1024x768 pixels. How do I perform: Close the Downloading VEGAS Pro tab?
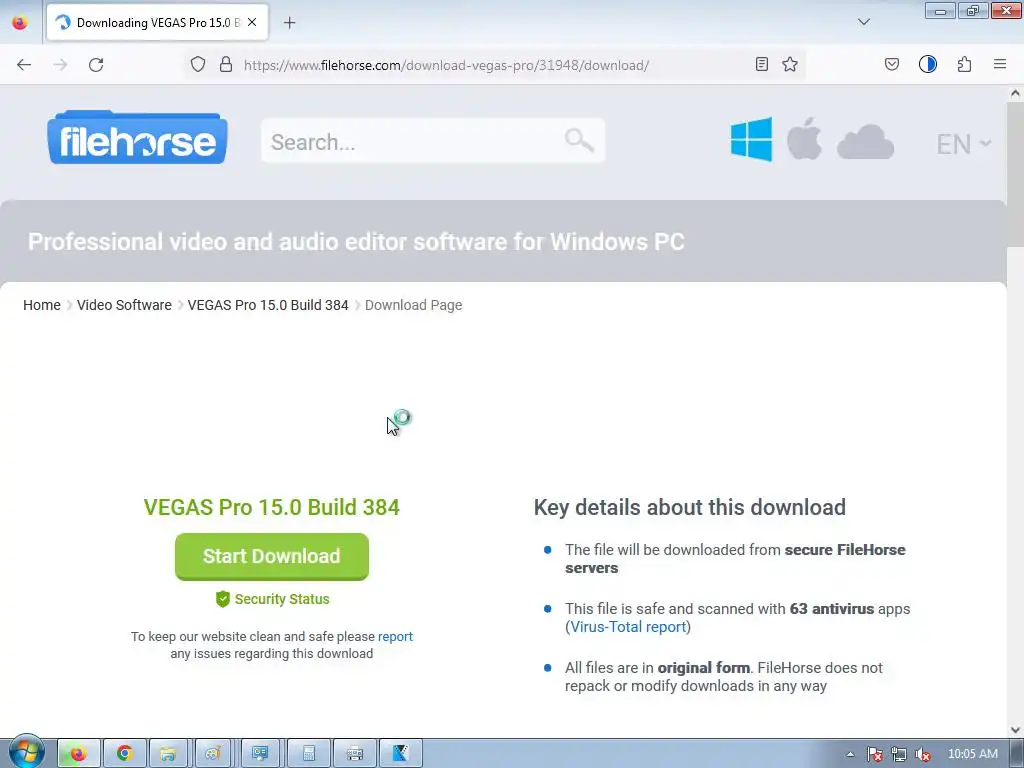pos(252,22)
